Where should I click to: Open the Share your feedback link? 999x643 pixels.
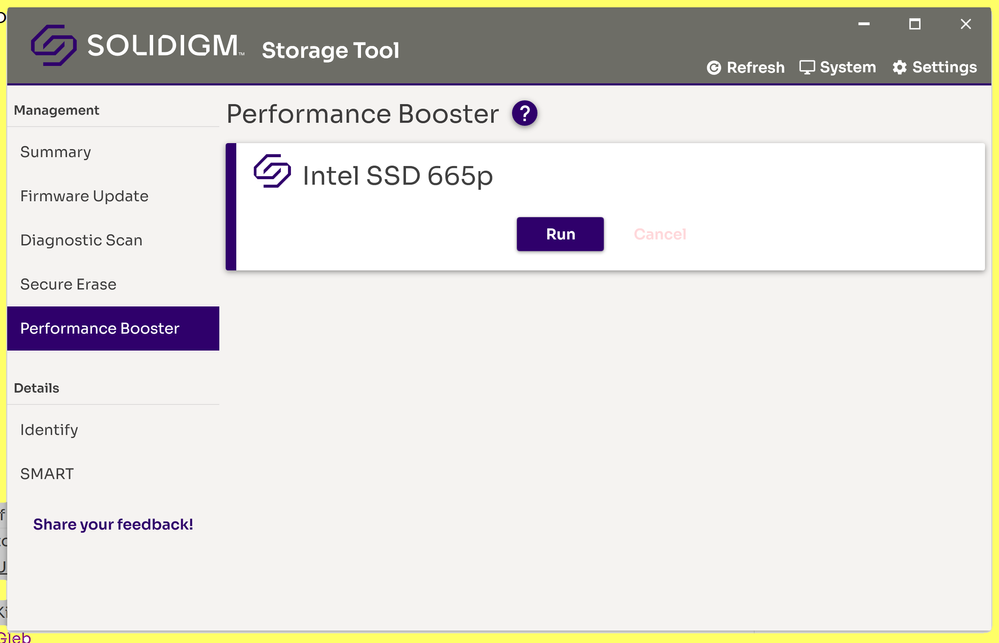(x=113, y=525)
